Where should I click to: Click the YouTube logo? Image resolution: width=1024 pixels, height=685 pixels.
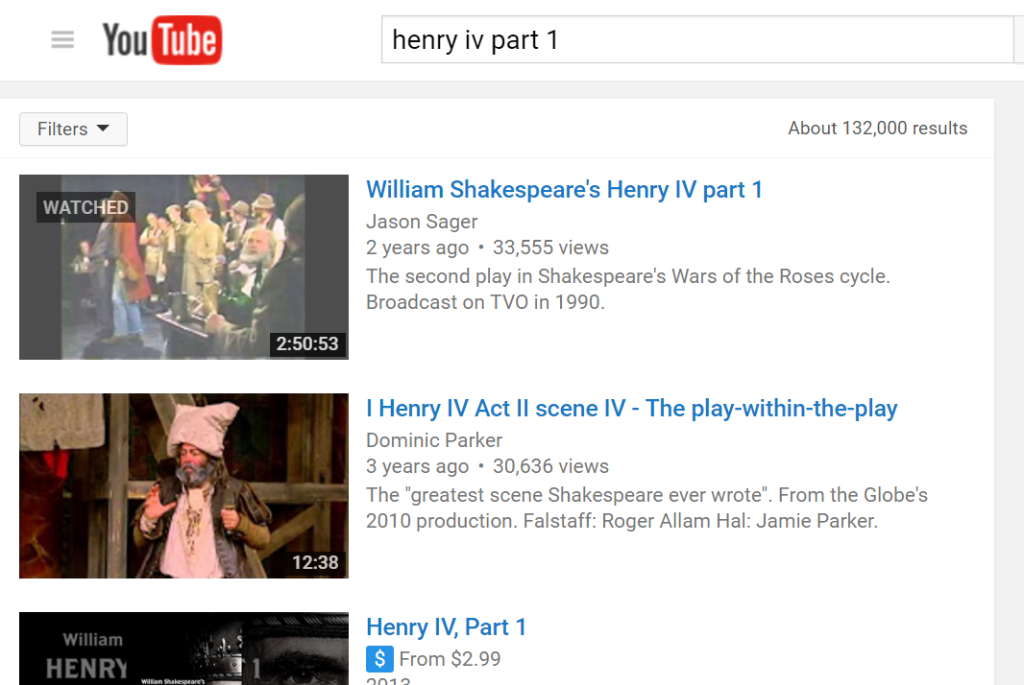(161, 40)
